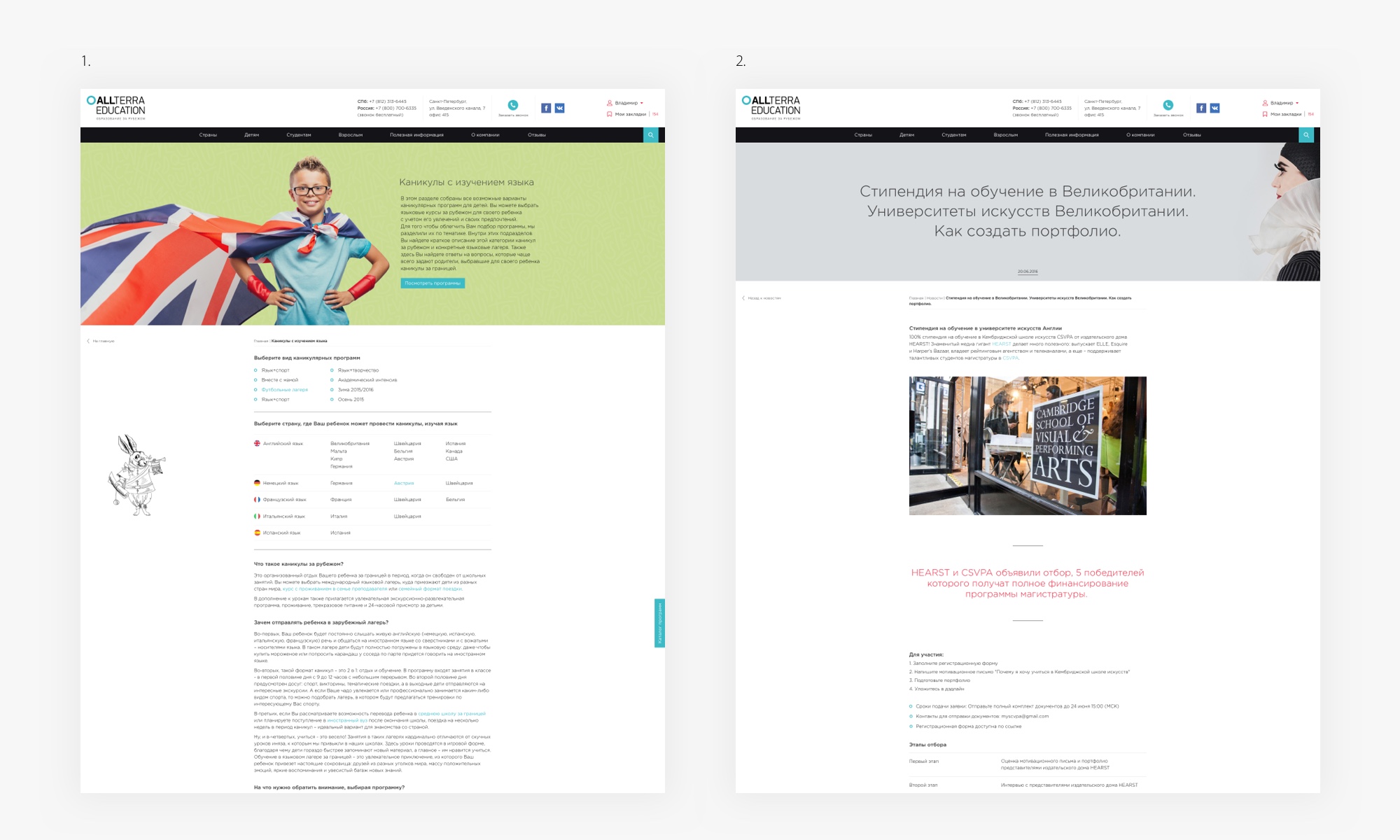1400x840 pixels.
Task: Click the HEARST link in the article paragraph
Action: coord(1001,344)
